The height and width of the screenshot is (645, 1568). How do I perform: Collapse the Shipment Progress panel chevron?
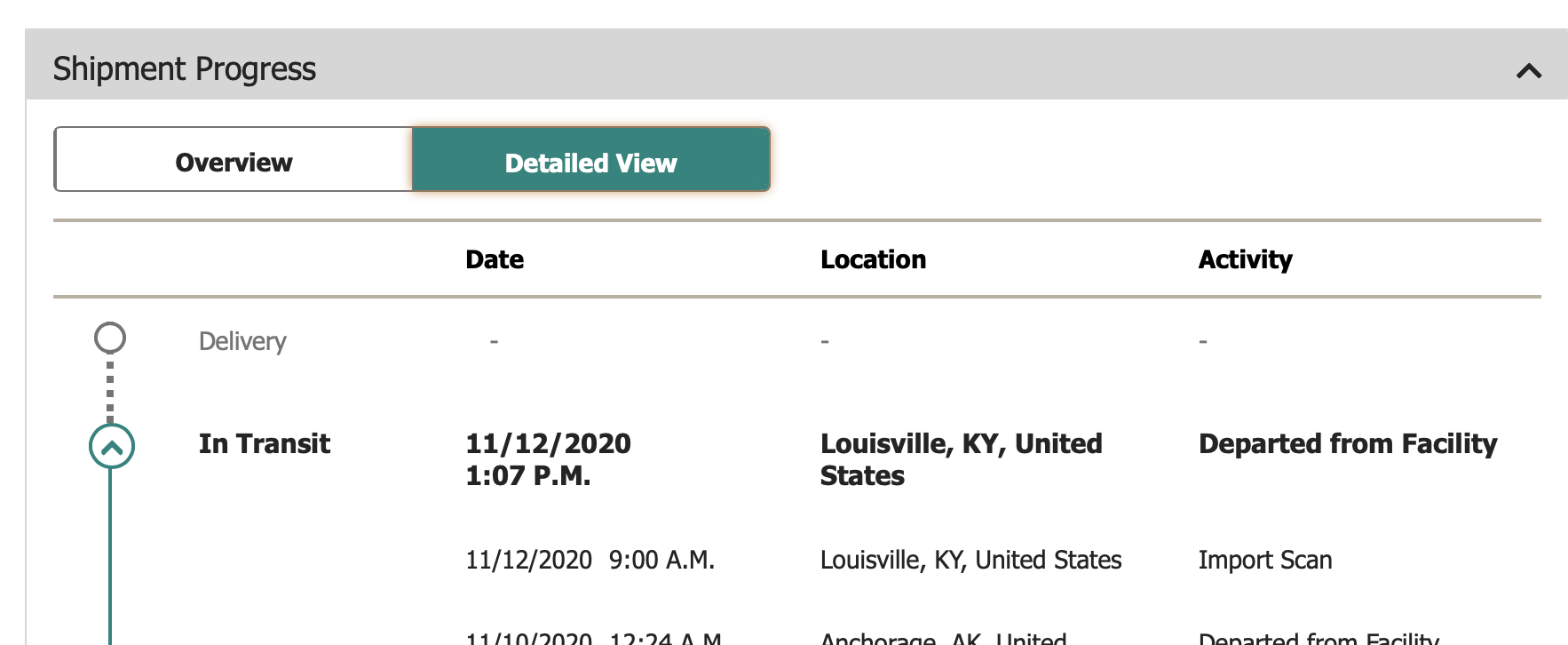(x=1528, y=71)
